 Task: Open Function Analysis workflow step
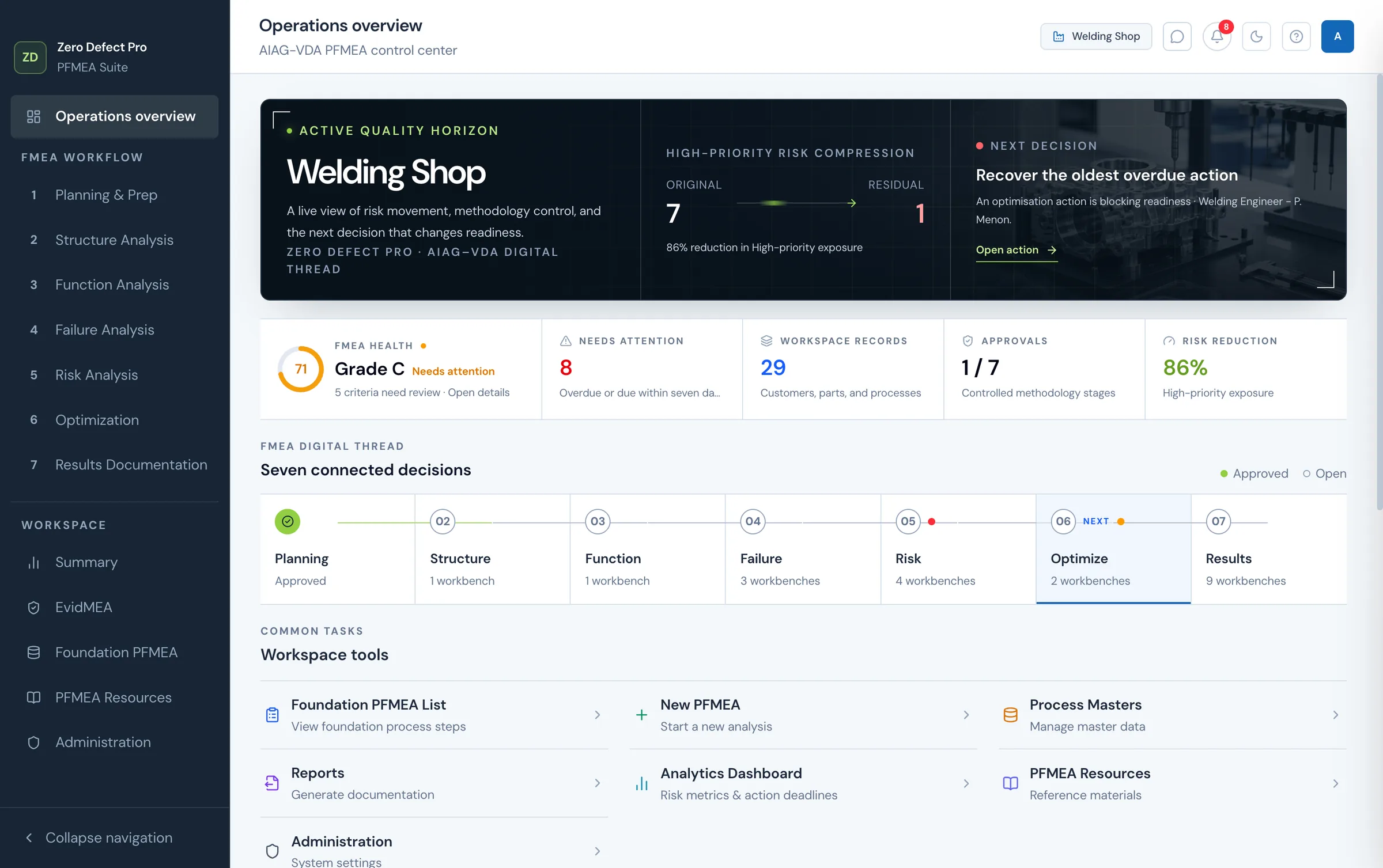(114, 285)
